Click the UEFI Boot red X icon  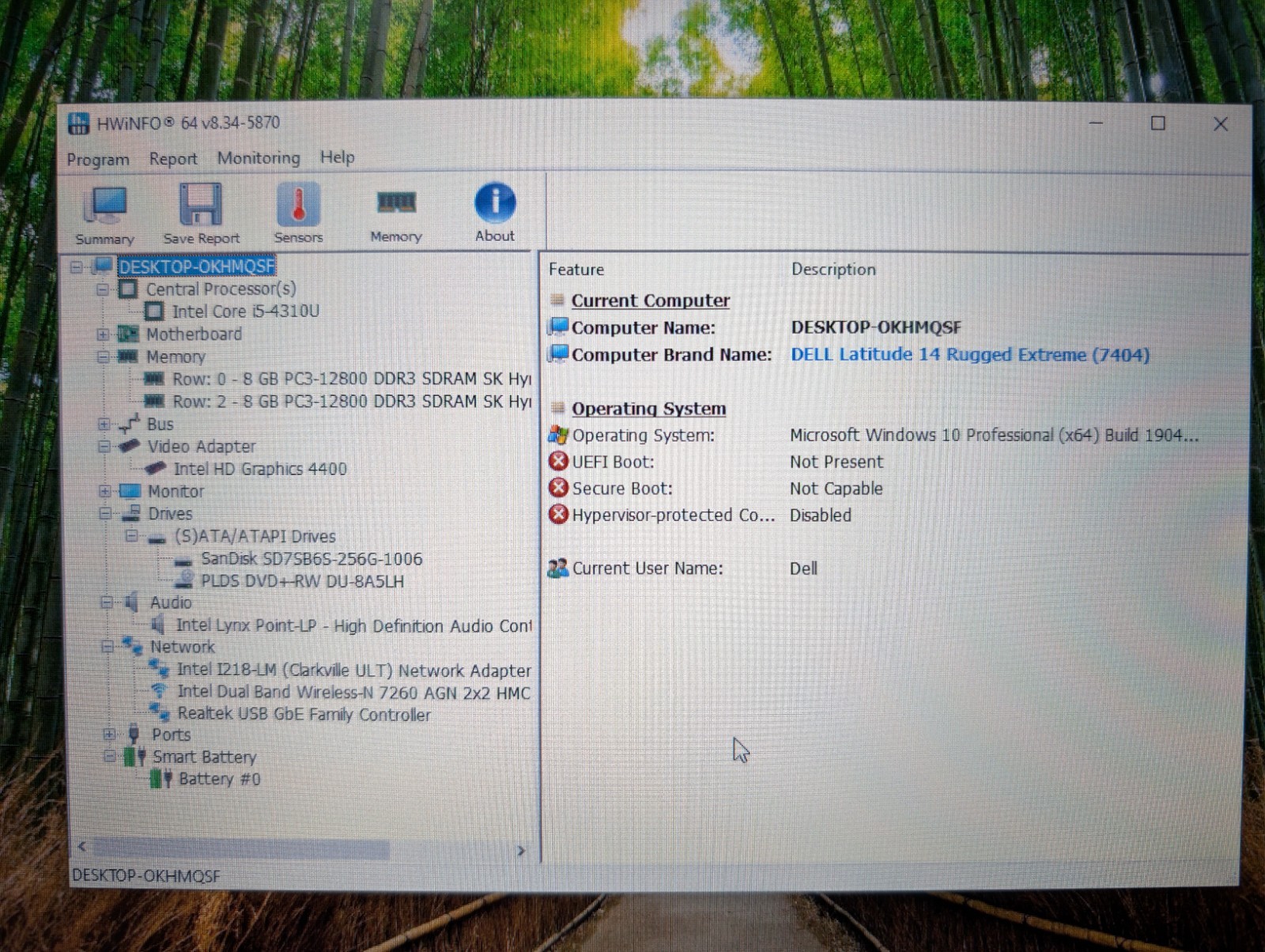point(558,461)
